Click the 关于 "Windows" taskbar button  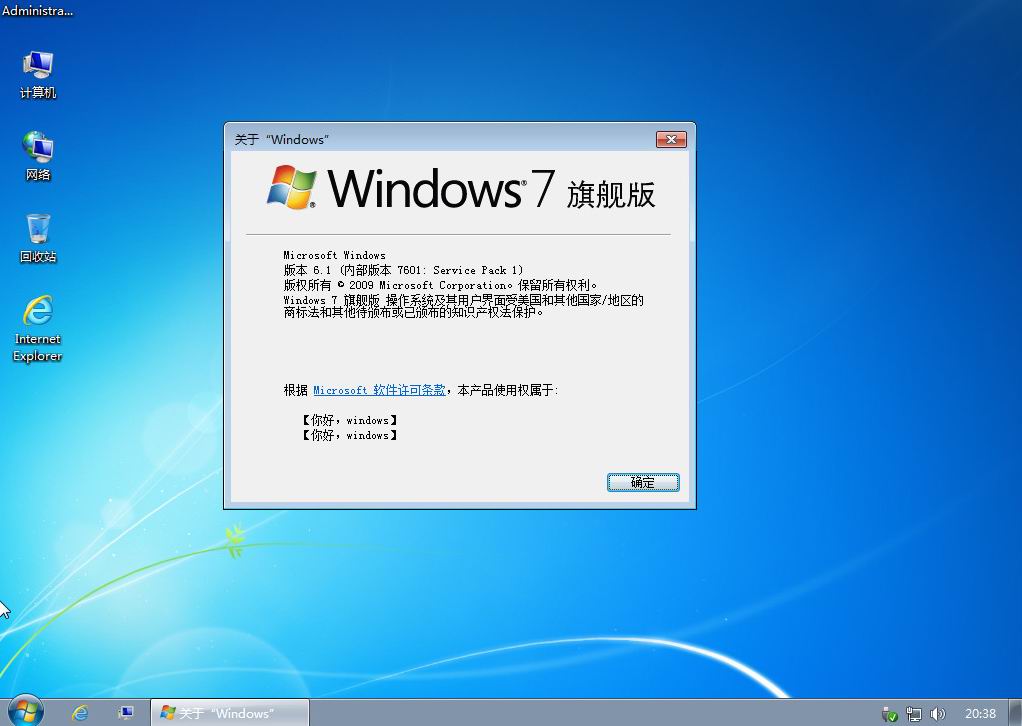click(229, 713)
